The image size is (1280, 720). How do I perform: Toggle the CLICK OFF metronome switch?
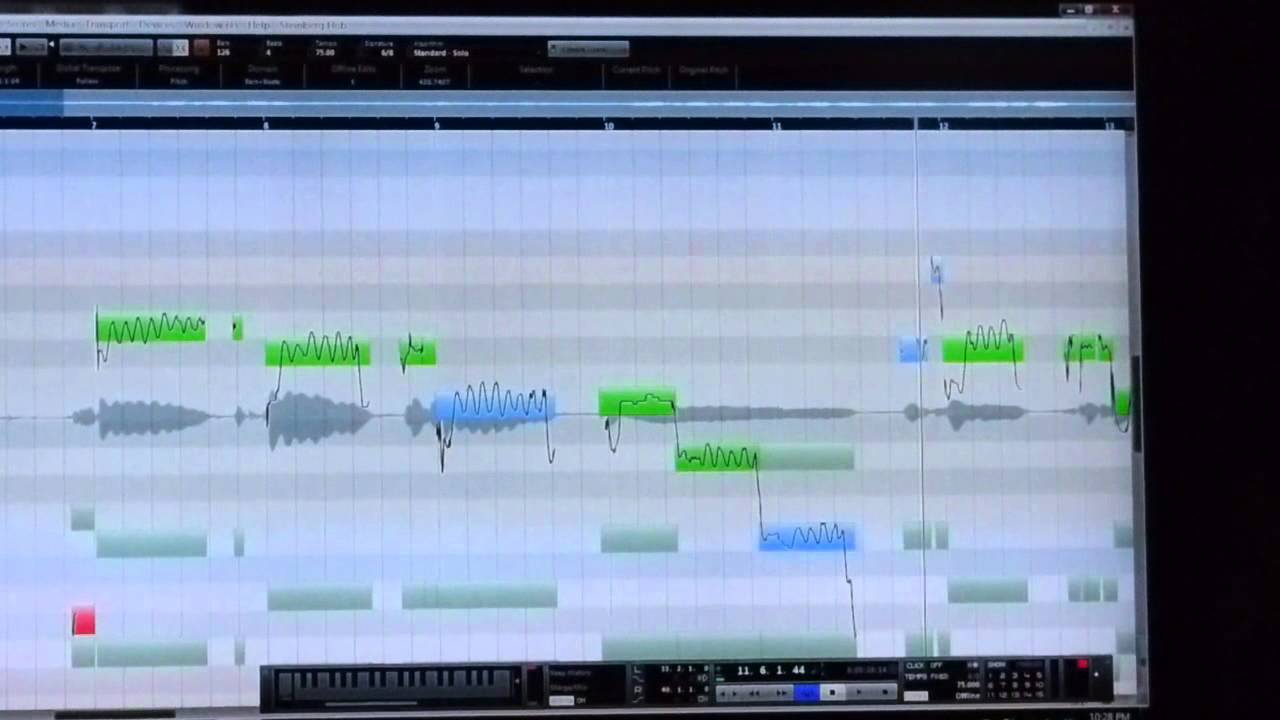pyautogui.click(x=924, y=666)
